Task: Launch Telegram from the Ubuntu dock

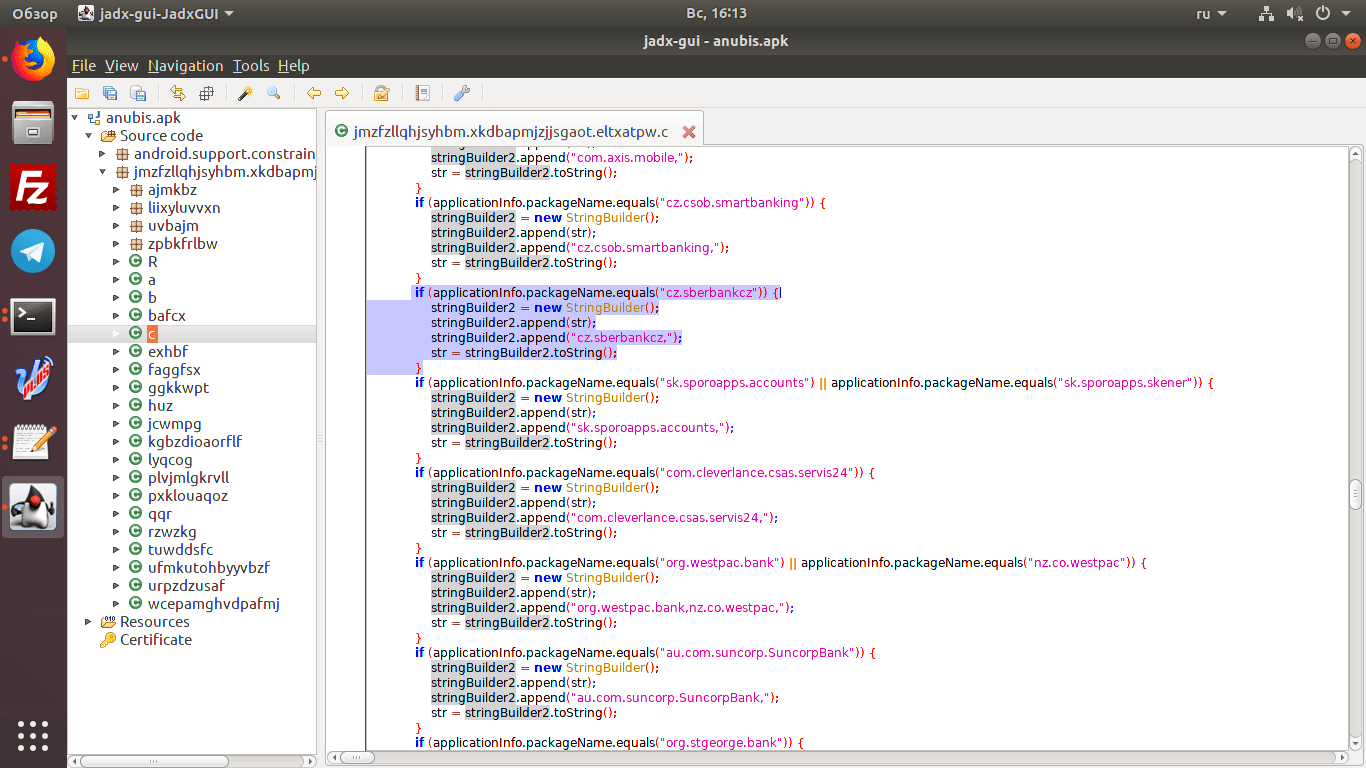Action: pos(33,250)
